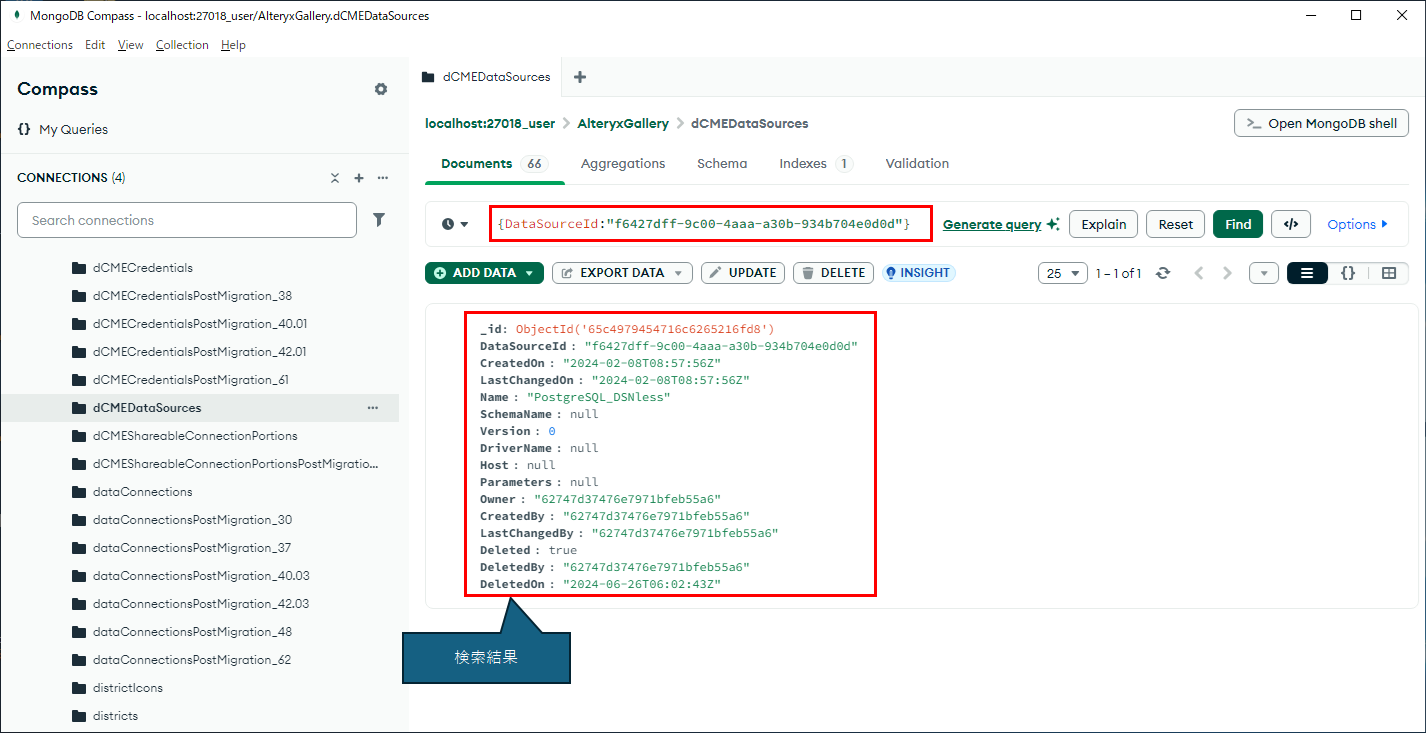The width and height of the screenshot is (1426, 733).
Task: Click the UPDATE button
Action: [x=743, y=273]
